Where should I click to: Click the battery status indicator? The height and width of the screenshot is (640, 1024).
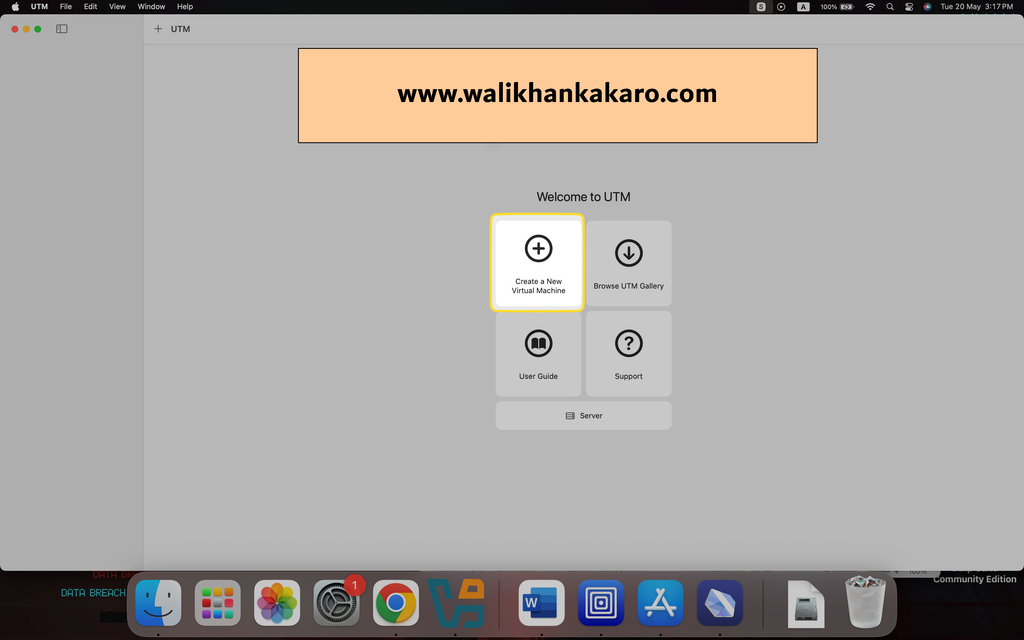point(837,7)
